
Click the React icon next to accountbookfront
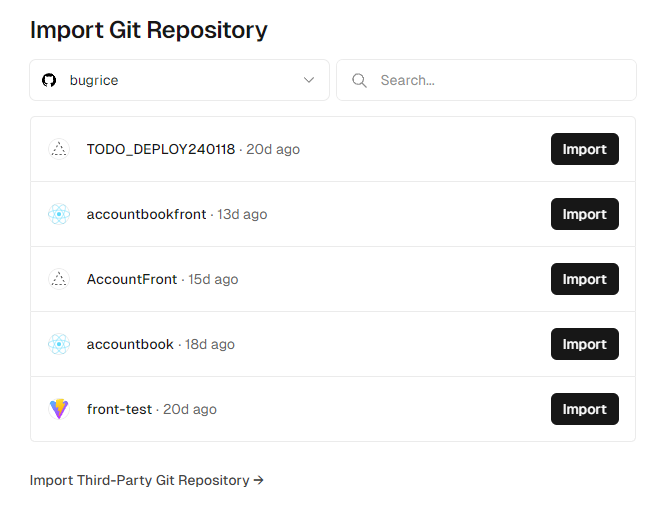coord(59,214)
